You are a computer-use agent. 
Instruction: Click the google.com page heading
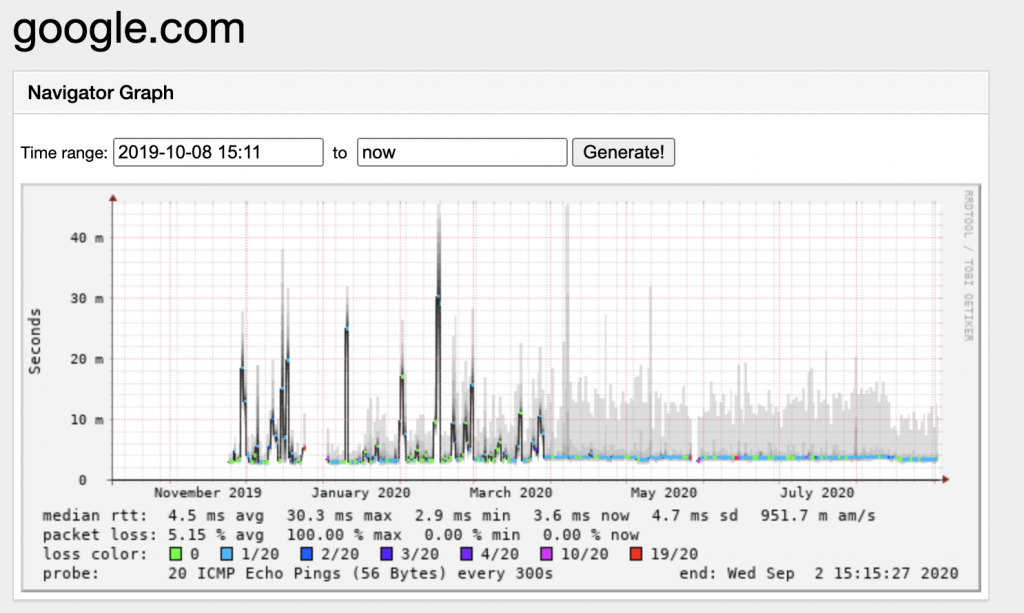[x=128, y=30]
